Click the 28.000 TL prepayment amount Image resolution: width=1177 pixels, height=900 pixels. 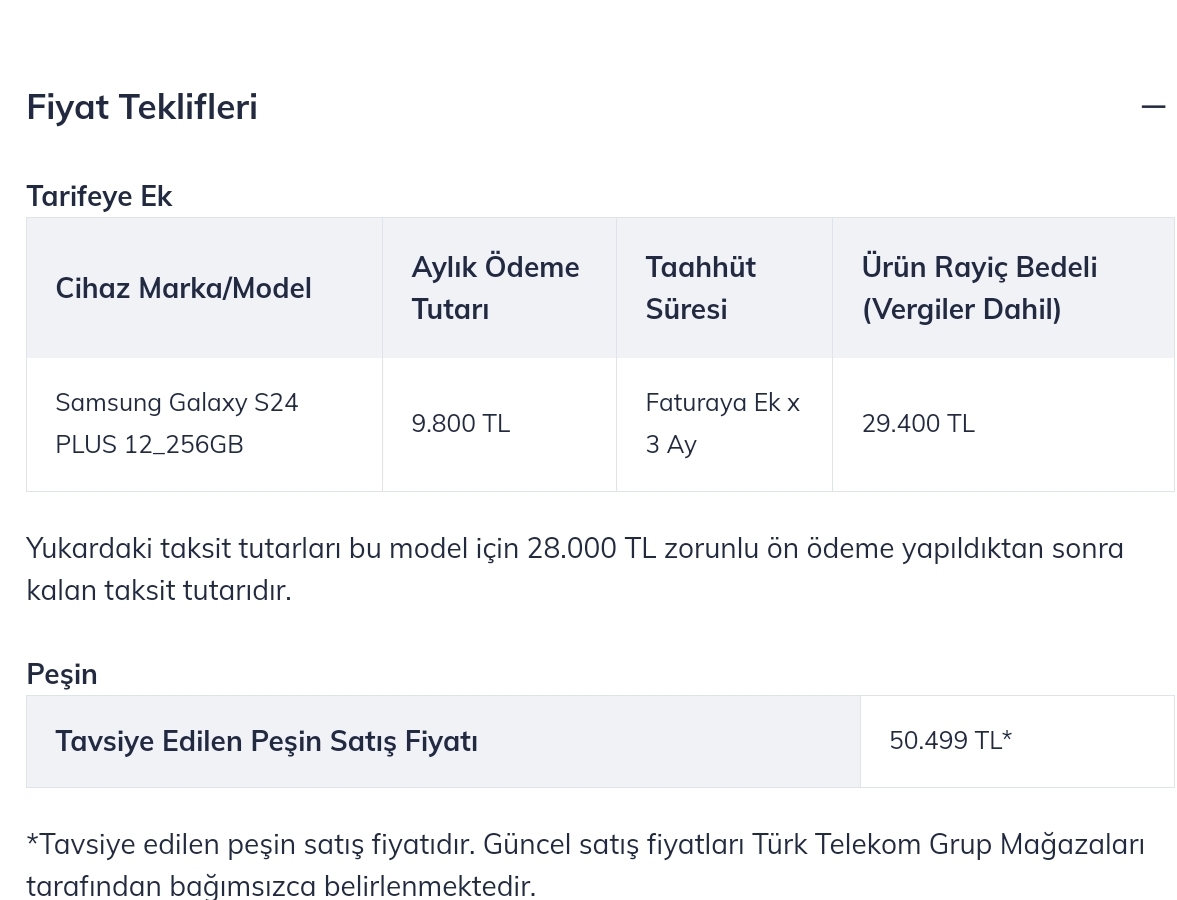tap(591, 549)
